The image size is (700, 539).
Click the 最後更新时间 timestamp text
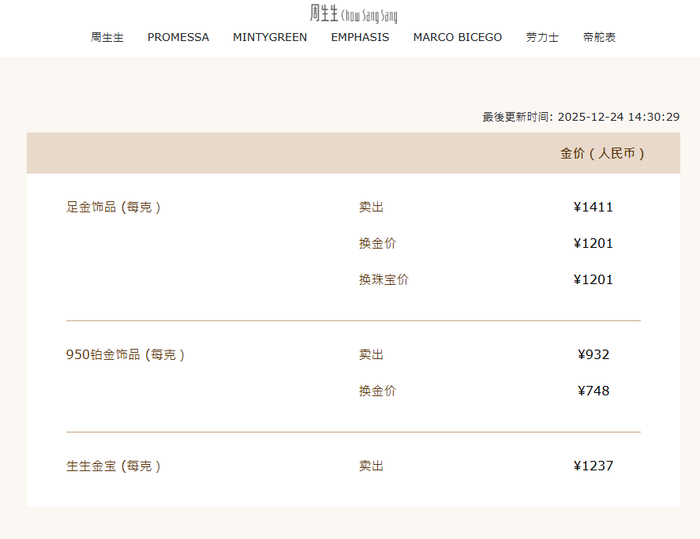[x=581, y=117]
